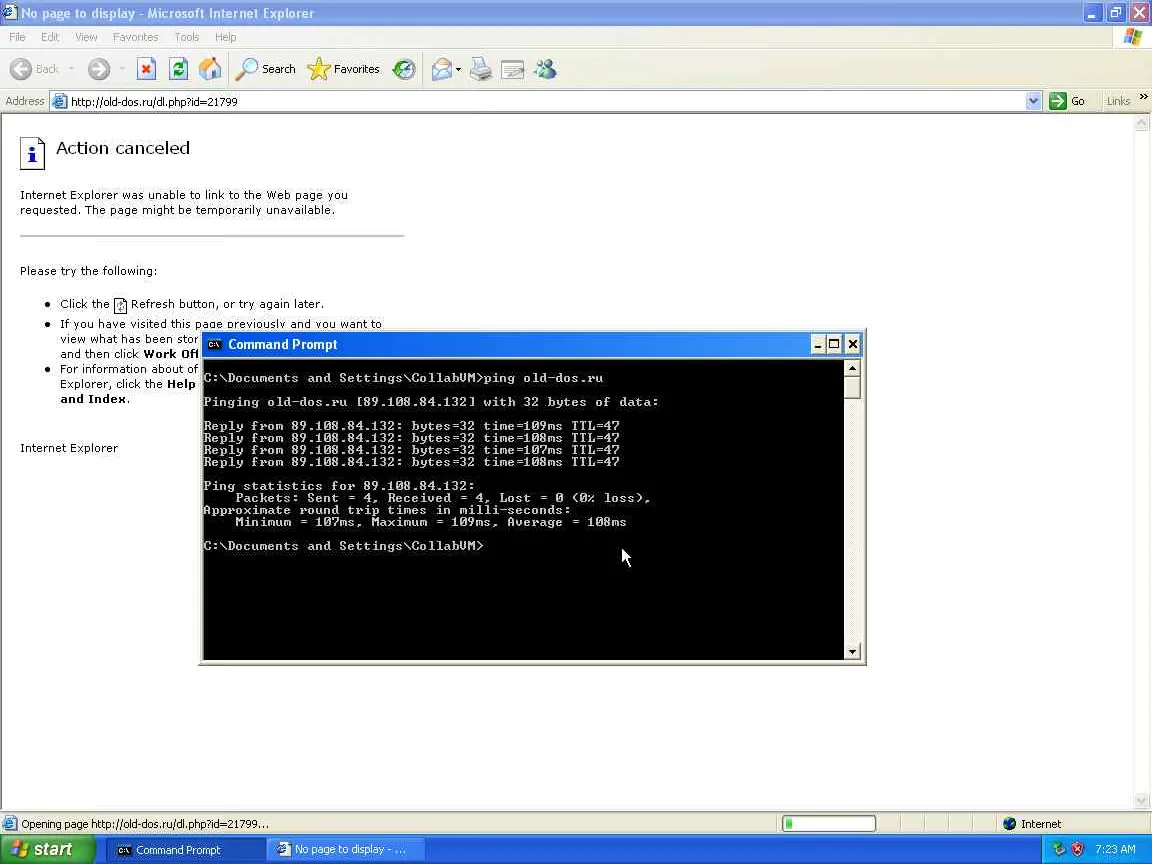Screen dimensions: 1152x864
Task: Open the Messenger icon in toolbar
Action: 546,69
